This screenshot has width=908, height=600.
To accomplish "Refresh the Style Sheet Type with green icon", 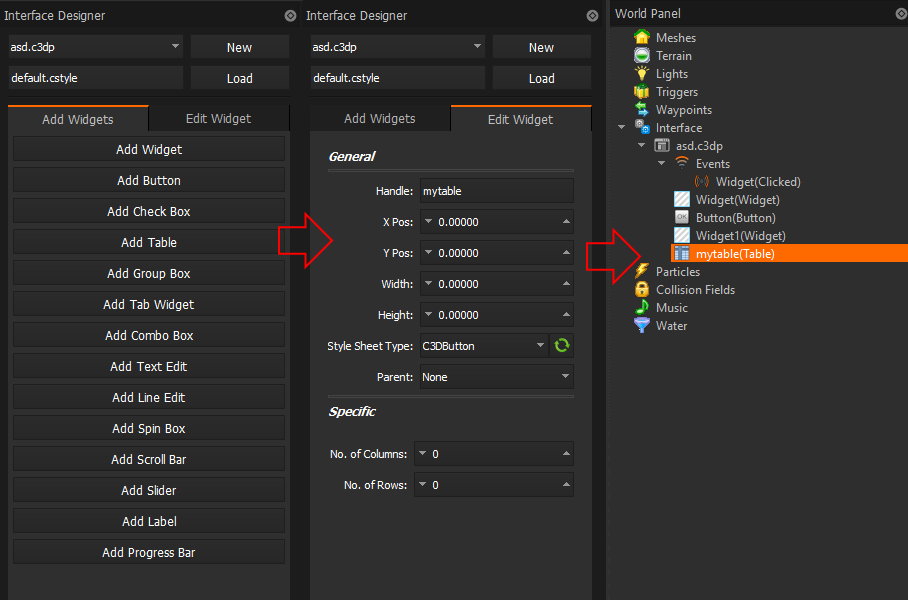I will [562, 346].
